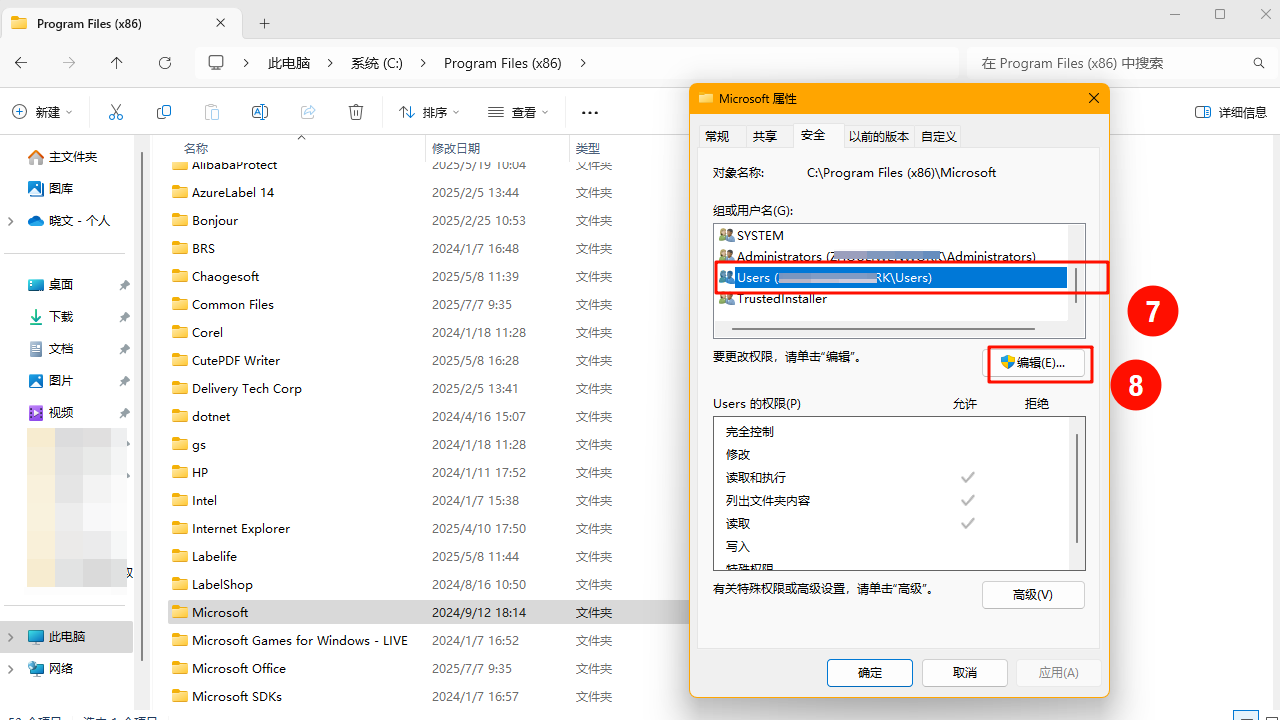
Task: Click the 取消 button
Action: click(965, 672)
